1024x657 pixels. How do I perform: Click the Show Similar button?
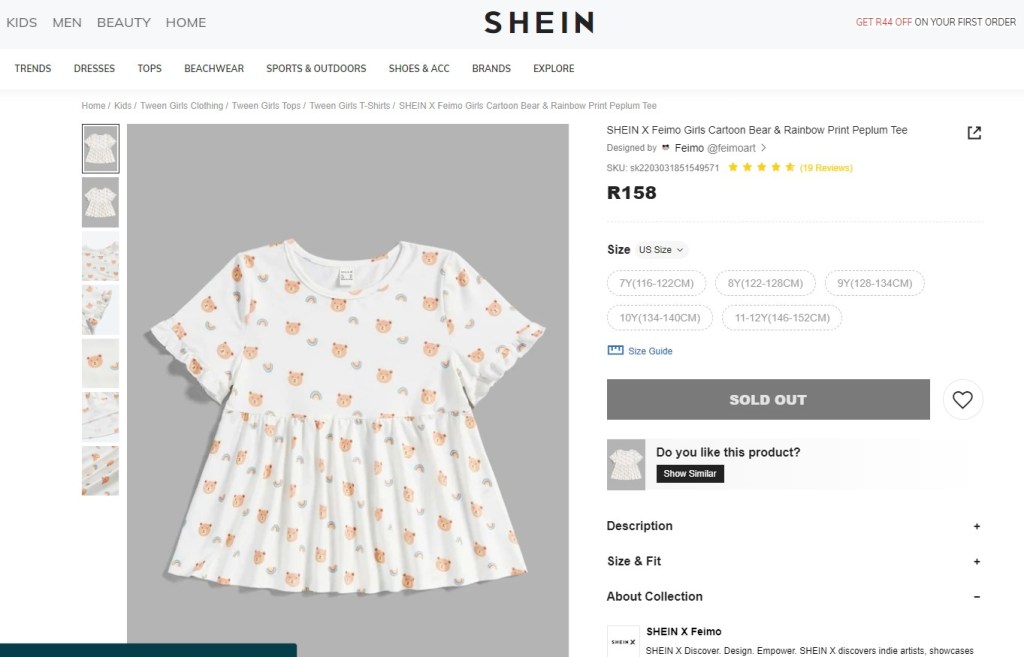pyautogui.click(x=690, y=474)
